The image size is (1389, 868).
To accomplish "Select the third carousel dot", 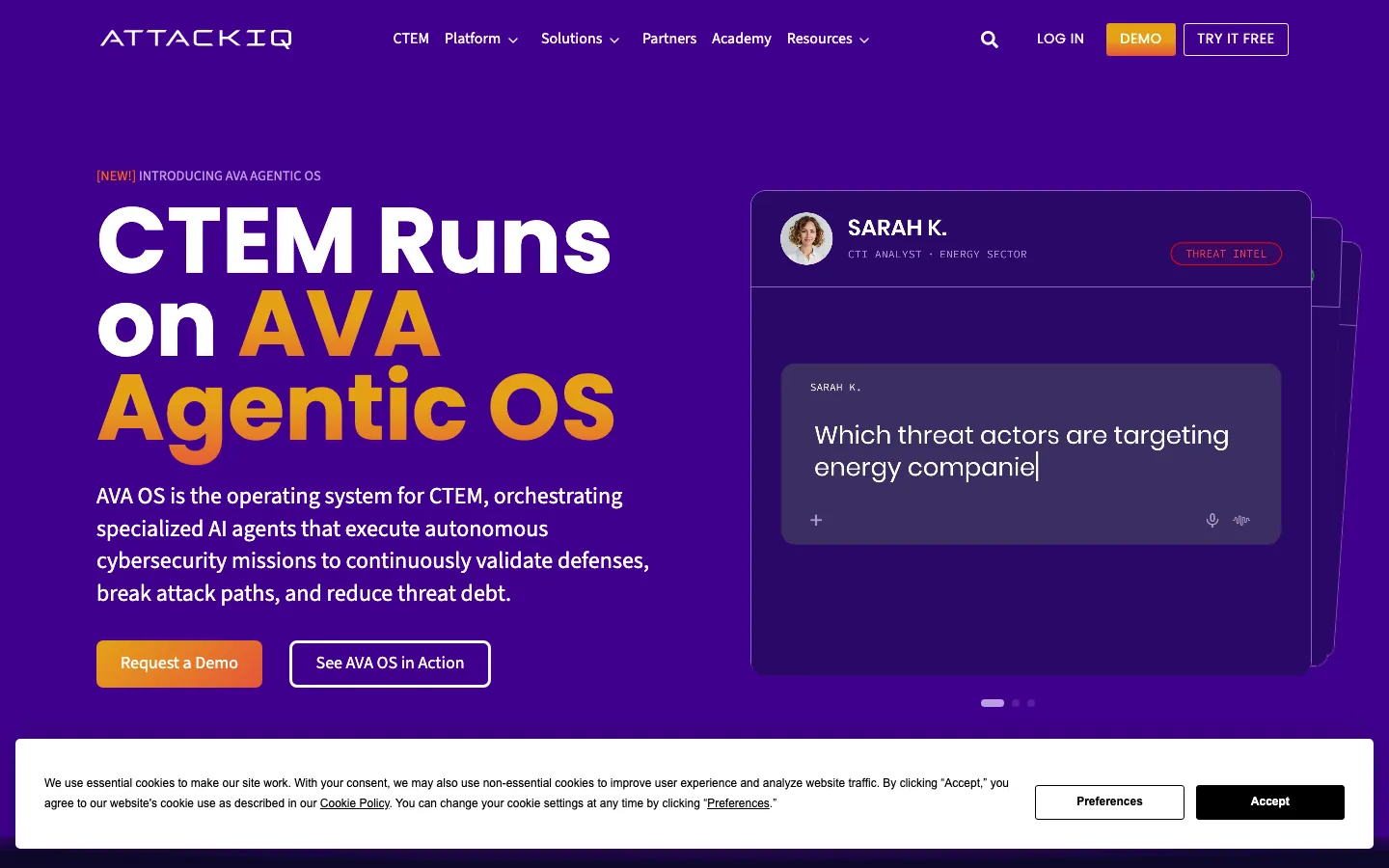I will (x=1031, y=703).
